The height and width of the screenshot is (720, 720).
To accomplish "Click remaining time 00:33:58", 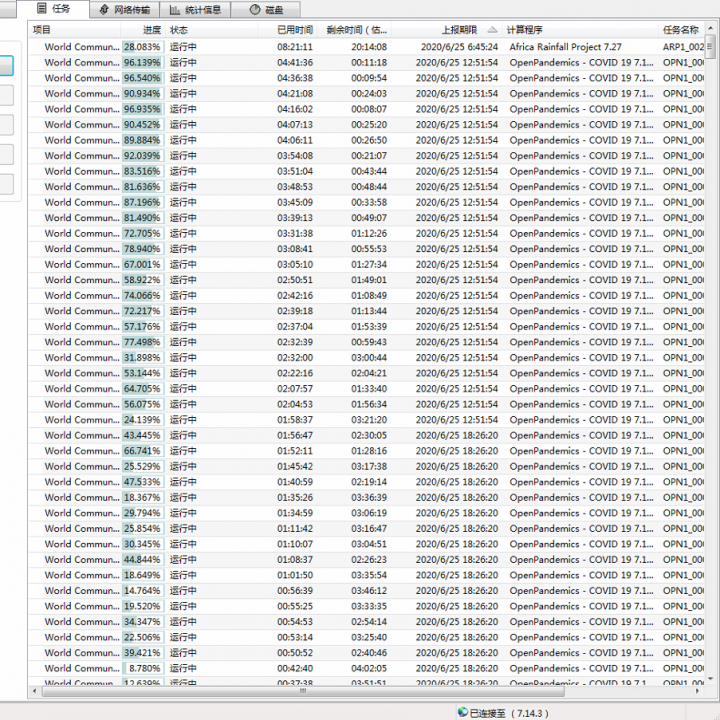I will click(x=369, y=202).
